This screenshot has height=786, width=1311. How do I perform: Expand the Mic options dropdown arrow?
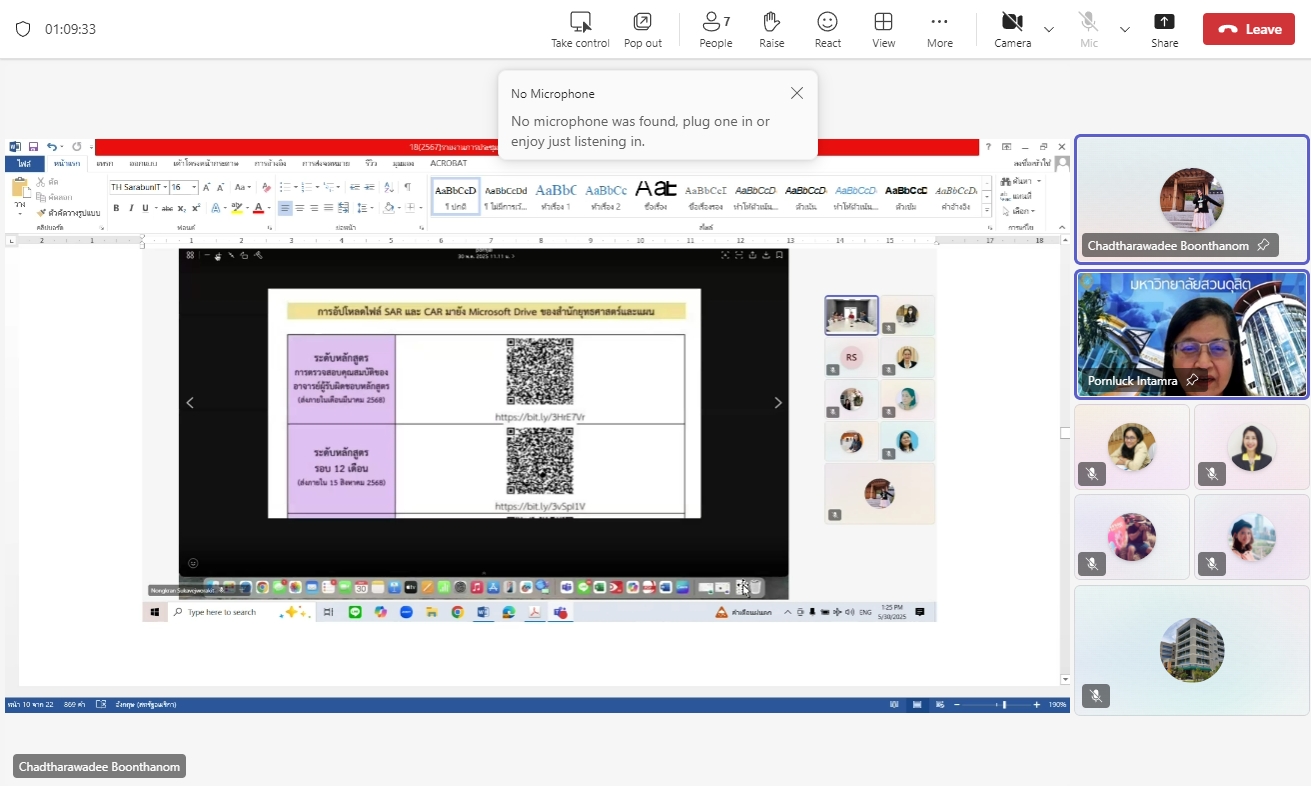(1125, 29)
